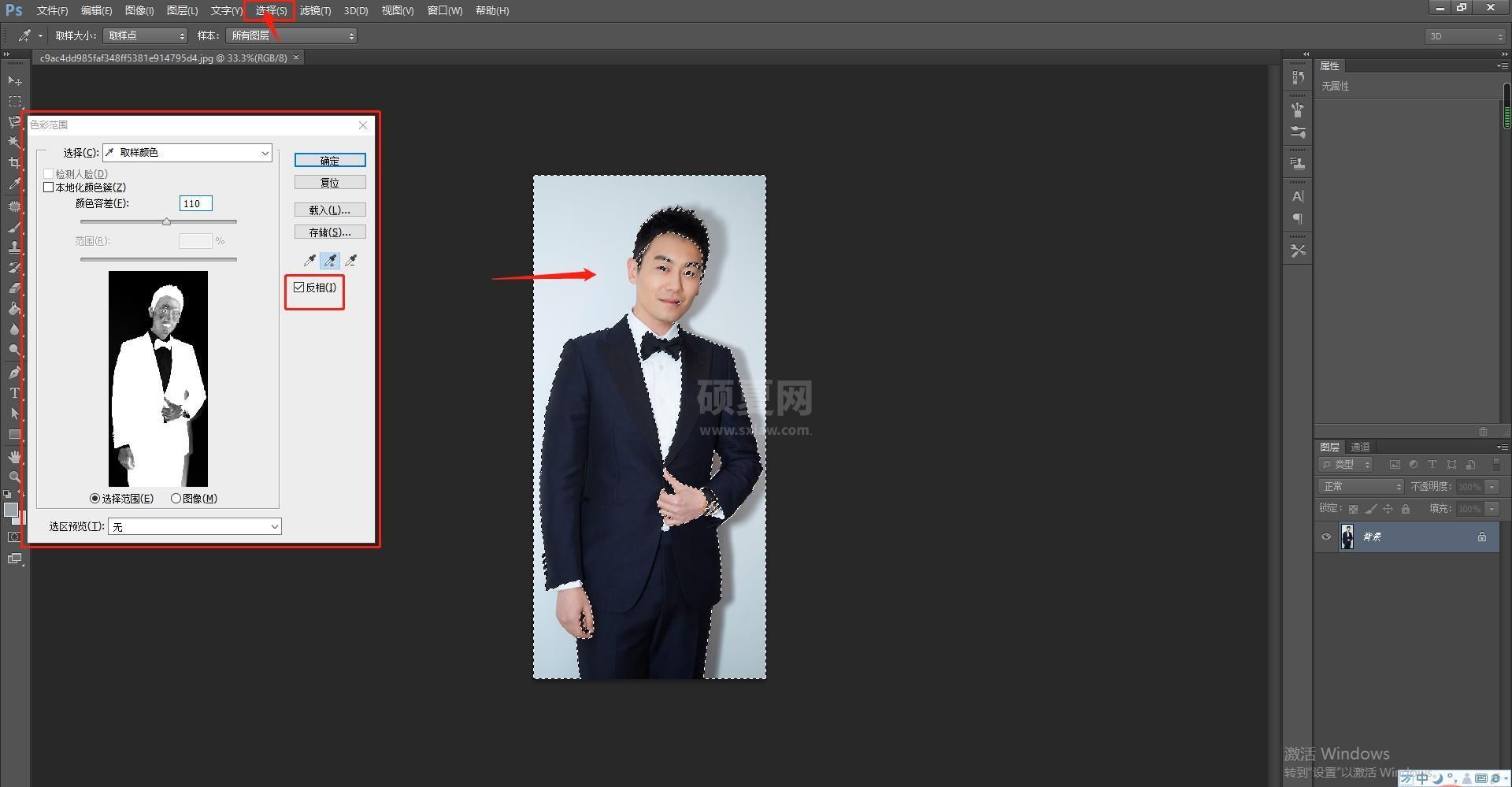Click the default colors mini swatch icon
This screenshot has width=1512, height=787.
click(x=7, y=495)
